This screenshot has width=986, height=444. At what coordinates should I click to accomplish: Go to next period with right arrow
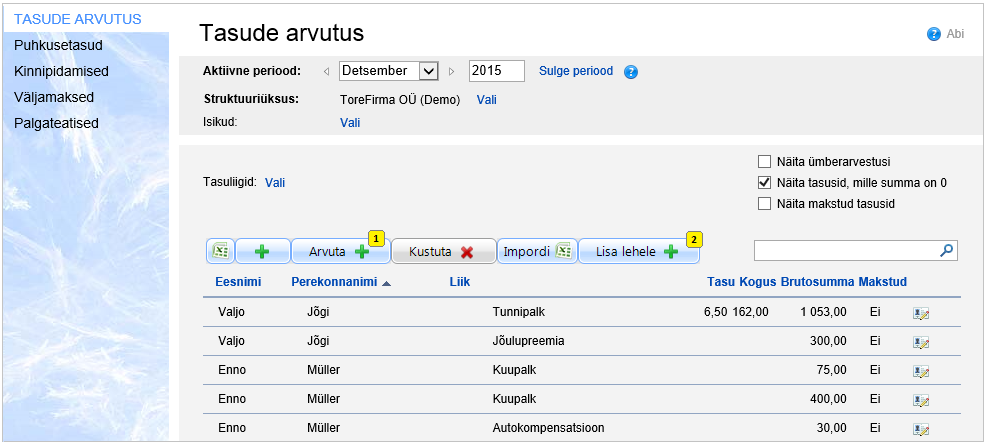point(452,71)
